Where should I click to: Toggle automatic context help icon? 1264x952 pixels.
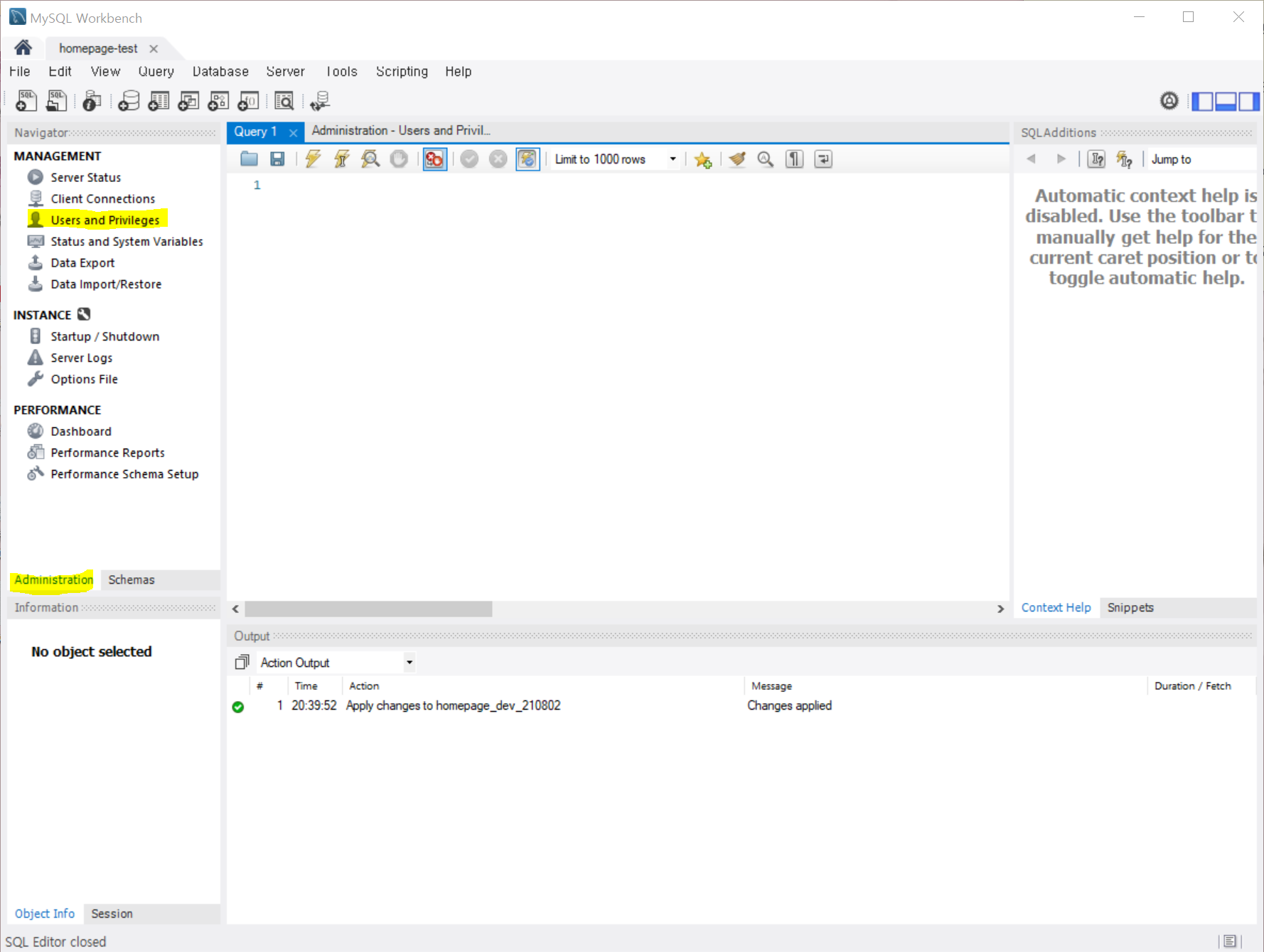(1125, 159)
